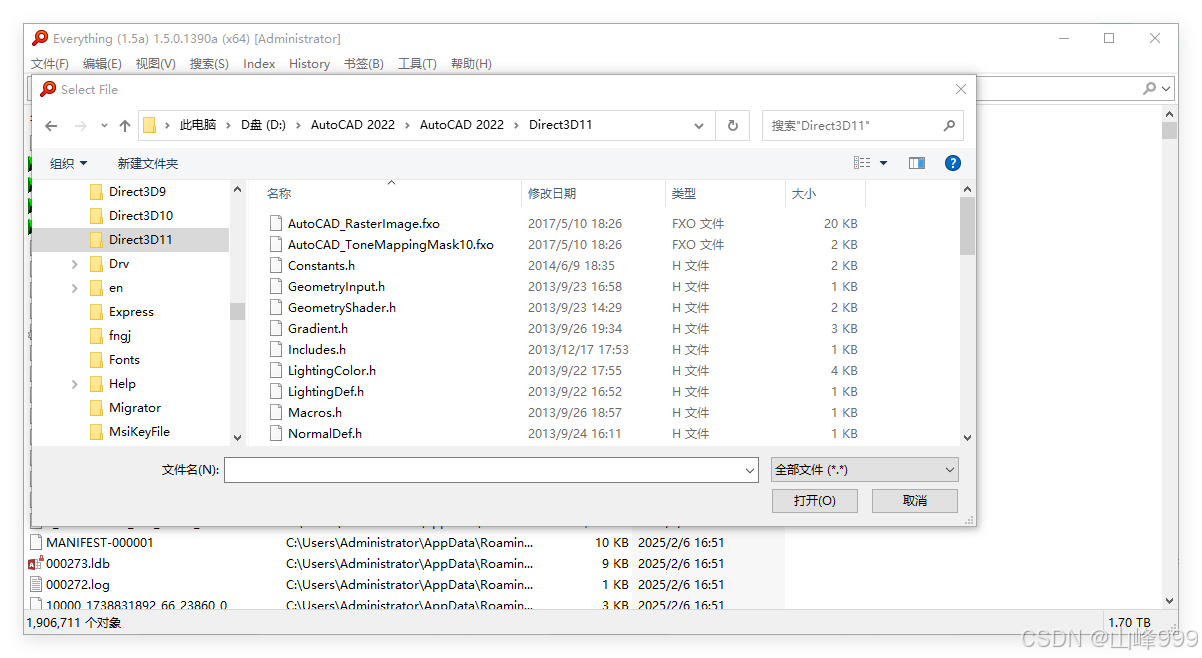The image size is (1202, 658).
Task: Expand the Help folder node
Action: click(x=75, y=384)
